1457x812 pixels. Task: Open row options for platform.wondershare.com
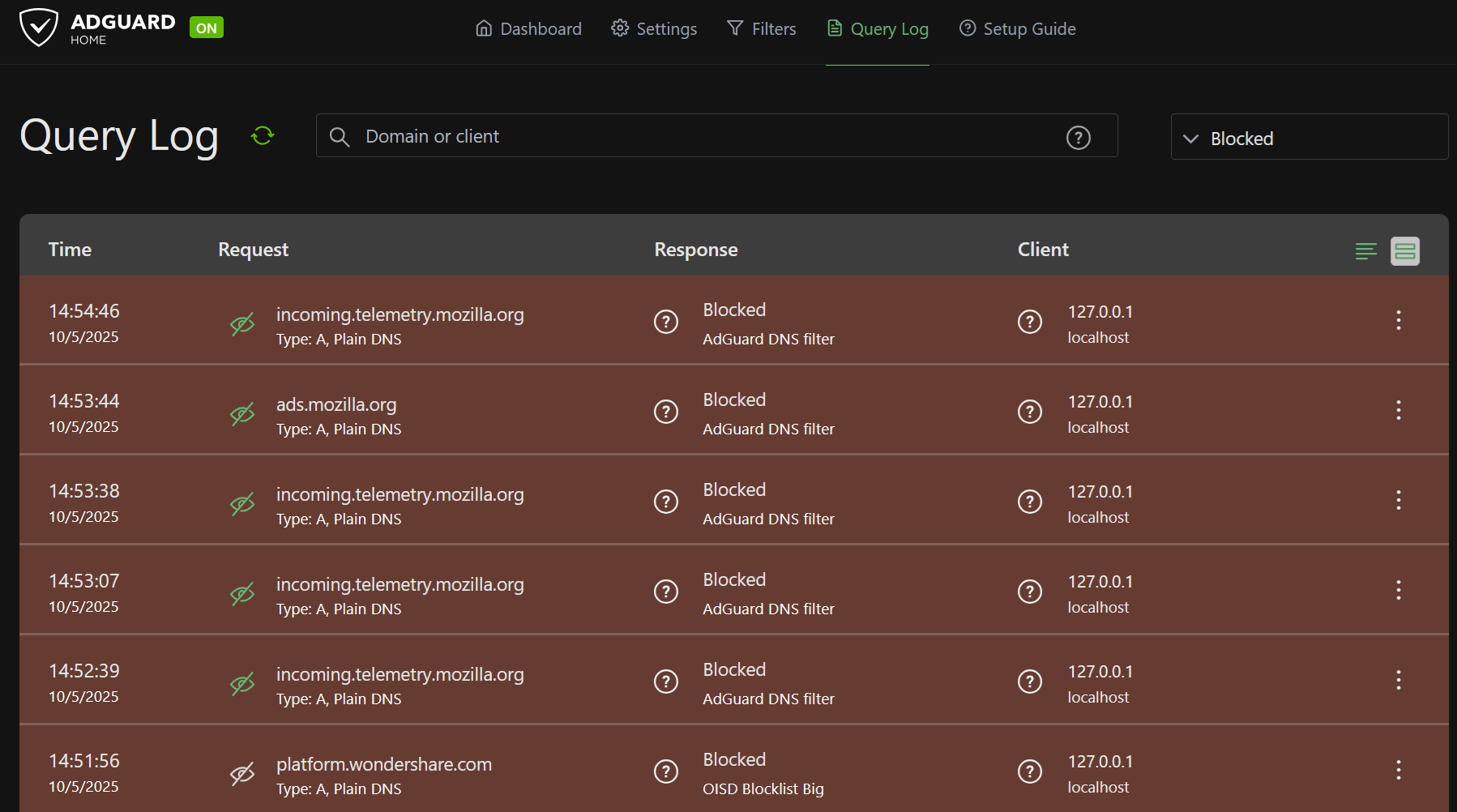pos(1398,770)
